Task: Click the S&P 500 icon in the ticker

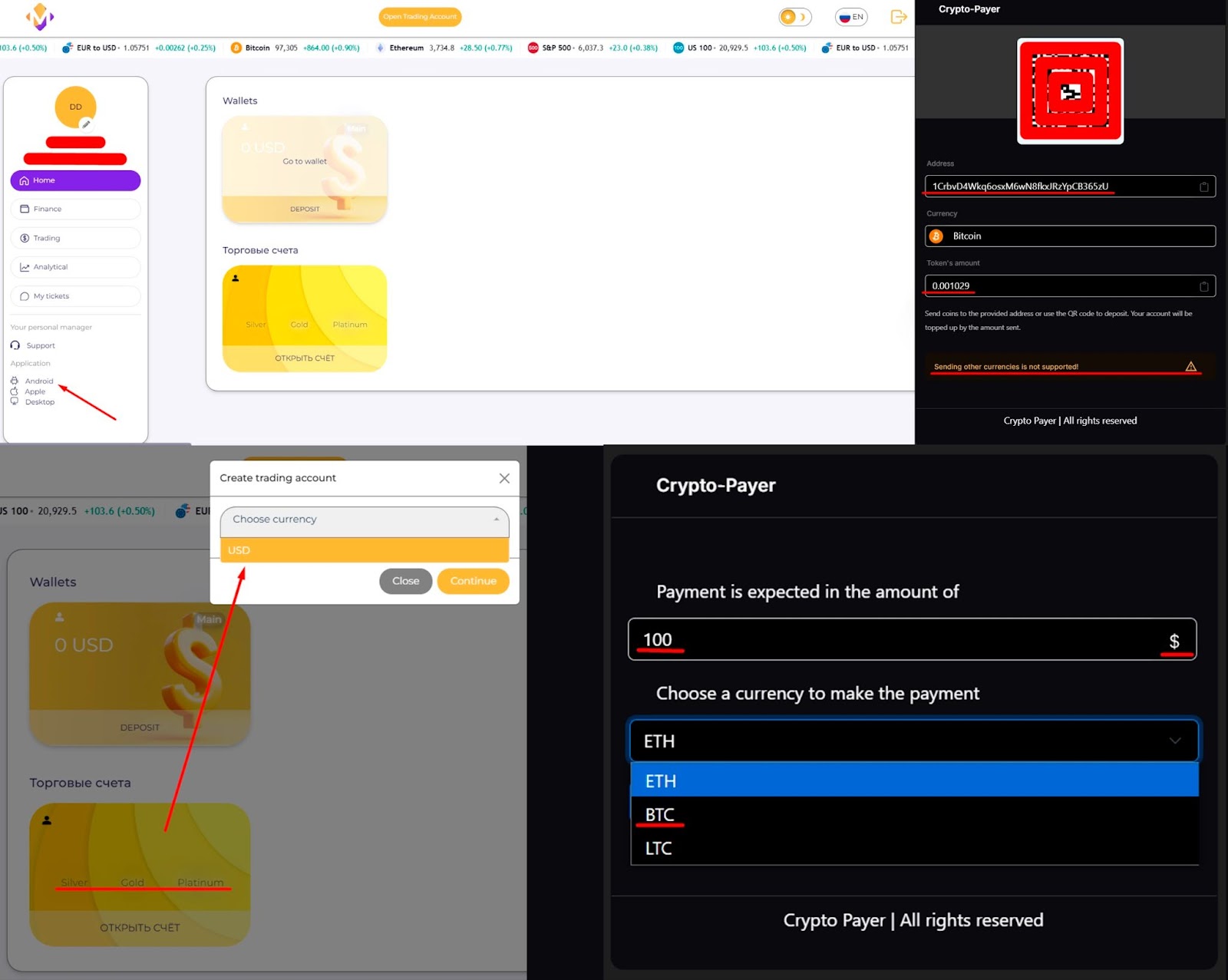Action: click(533, 48)
